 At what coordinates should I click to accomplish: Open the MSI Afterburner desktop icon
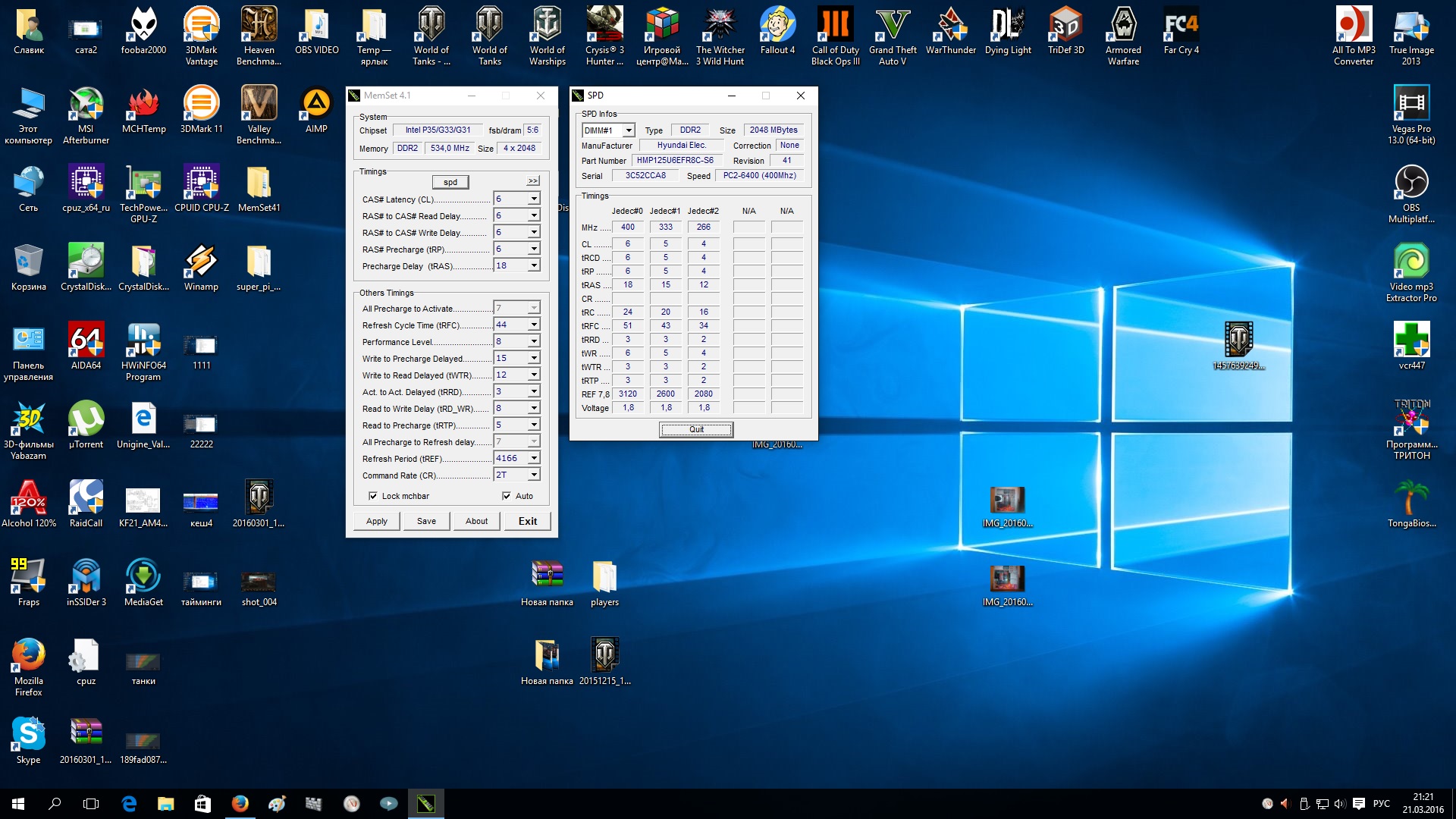pos(86,106)
